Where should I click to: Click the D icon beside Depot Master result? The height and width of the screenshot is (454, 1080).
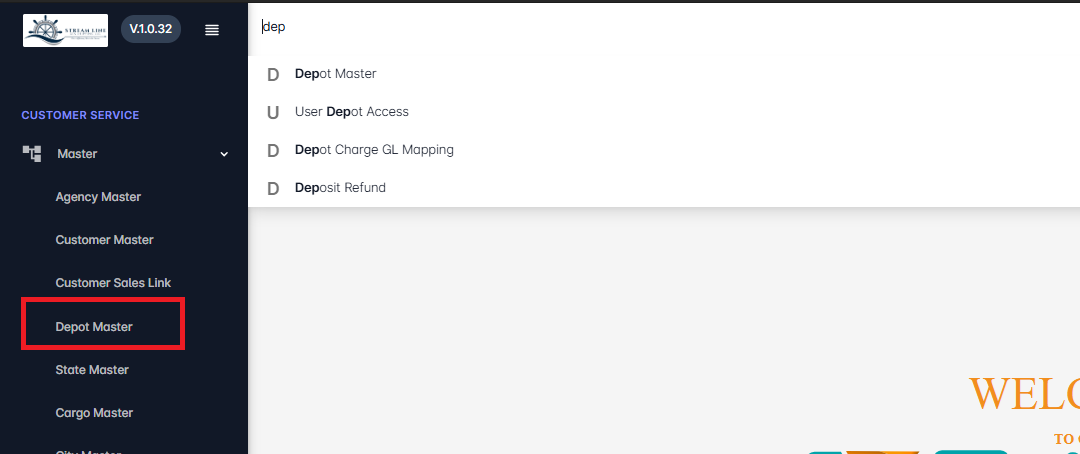click(273, 74)
